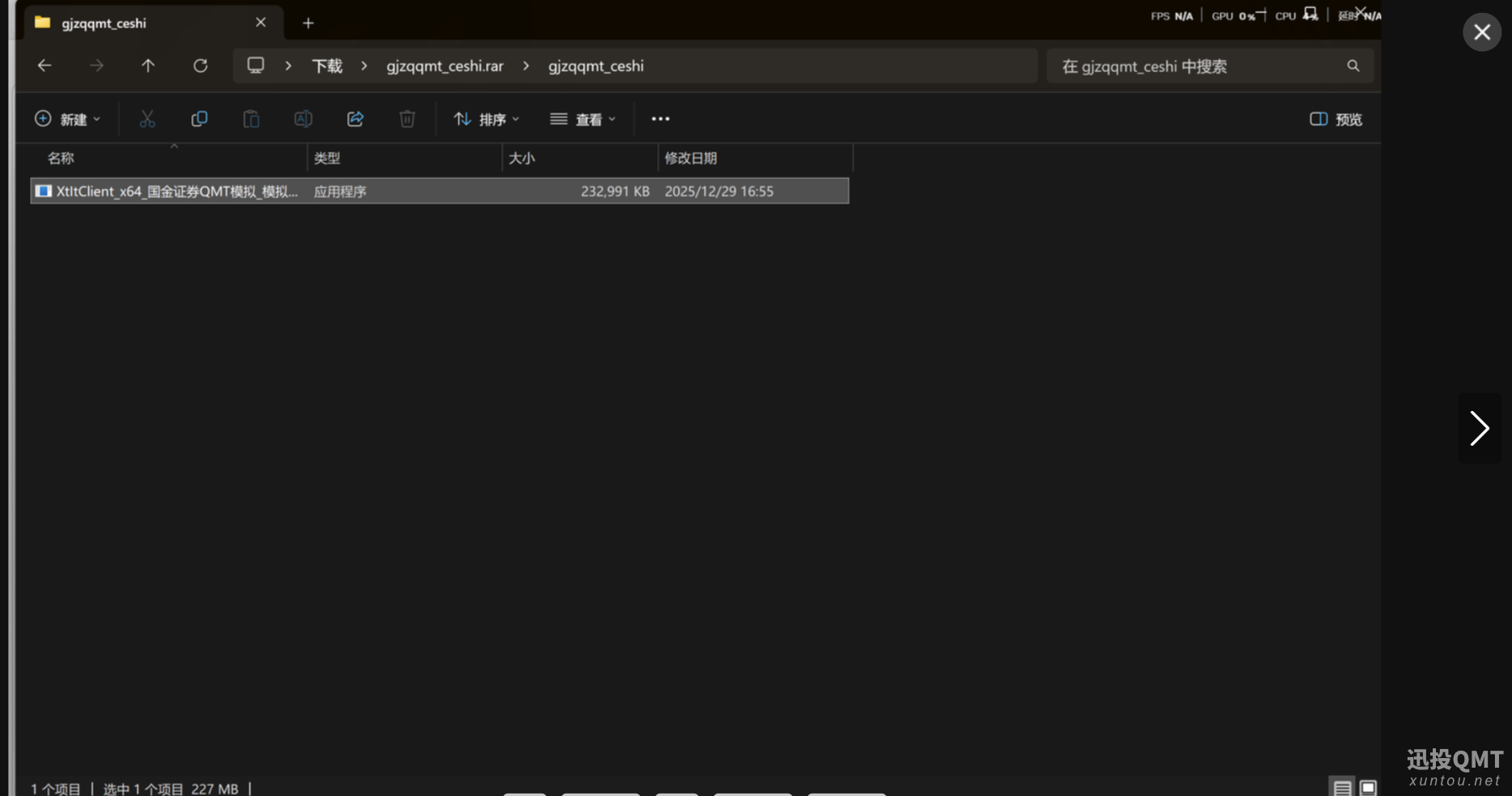Switch to large thumbnails view in status bar
The width and height of the screenshot is (1512, 796).
pyautogui.click(x=1368, y=787)
